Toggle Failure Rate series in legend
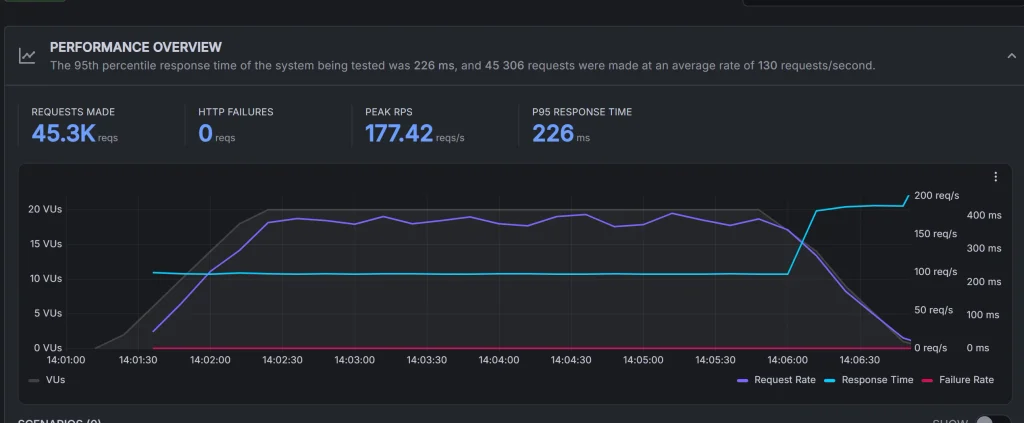Screen dimensions: 1024x423 pyautogui.click(x=957, y=380)
